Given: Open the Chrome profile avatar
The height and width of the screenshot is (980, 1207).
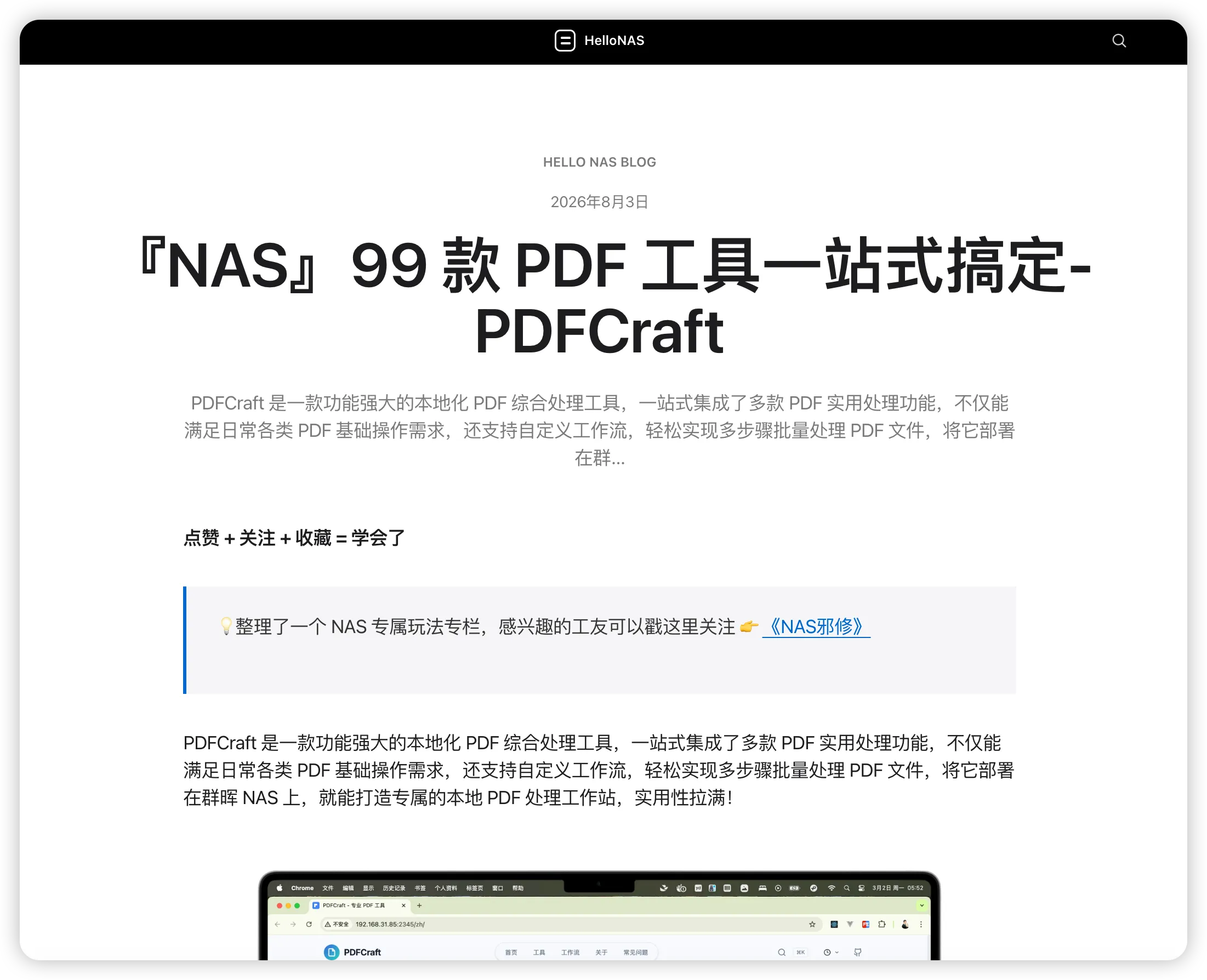Looking at the screenshot, I should (905, 924).
